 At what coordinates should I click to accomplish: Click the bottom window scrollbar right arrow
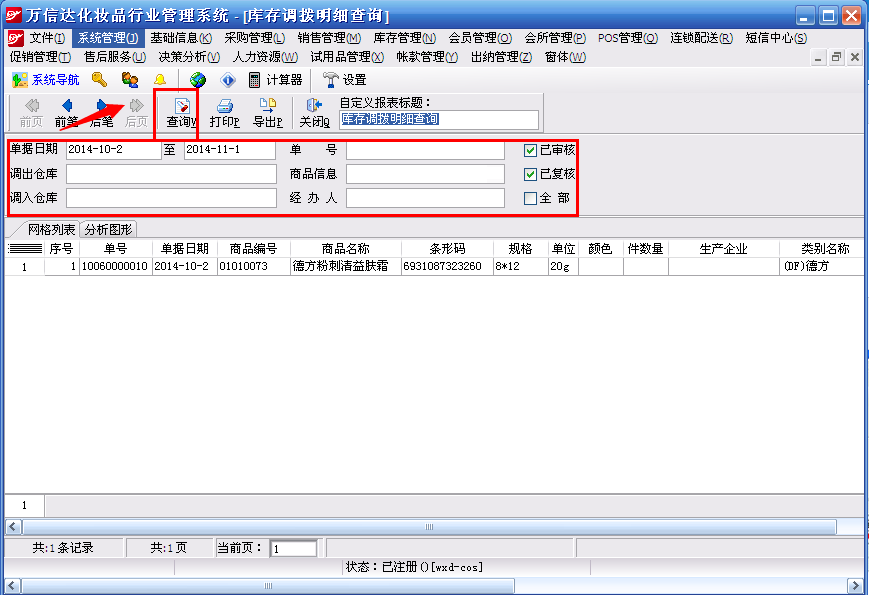[x=855, y=586]
